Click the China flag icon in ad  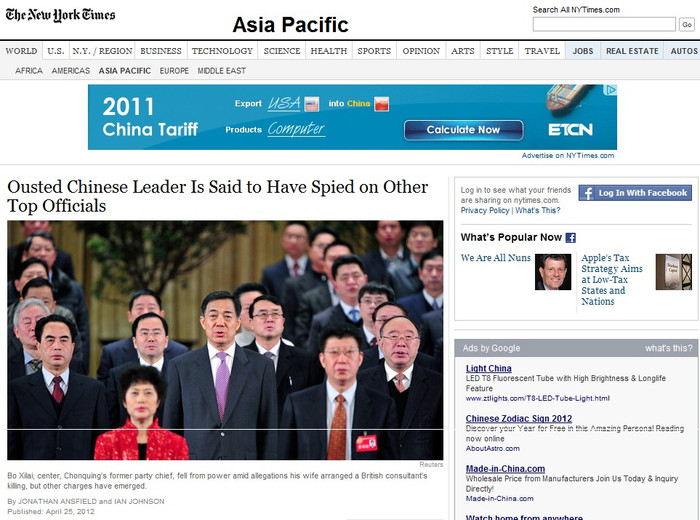tap(381, 104)
